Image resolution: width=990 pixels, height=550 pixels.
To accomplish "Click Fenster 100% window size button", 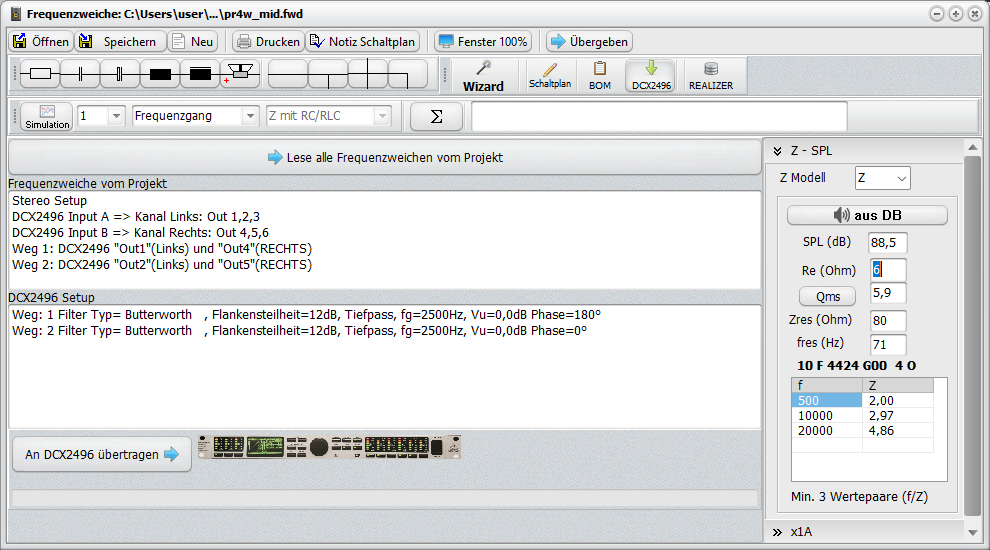I will point(483,42).
